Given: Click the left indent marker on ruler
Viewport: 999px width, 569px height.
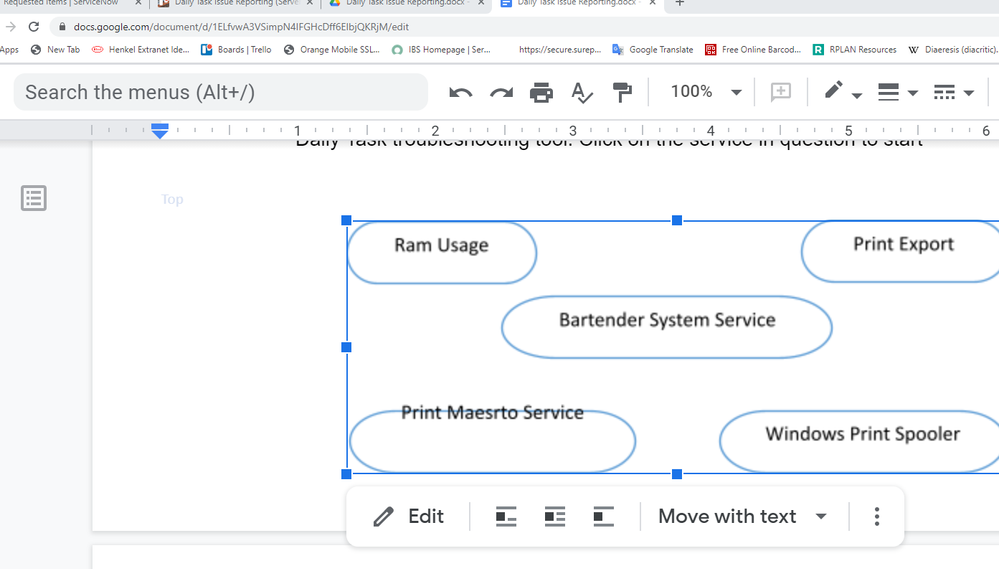Looking at the screenshot, I should pos(160,131).
